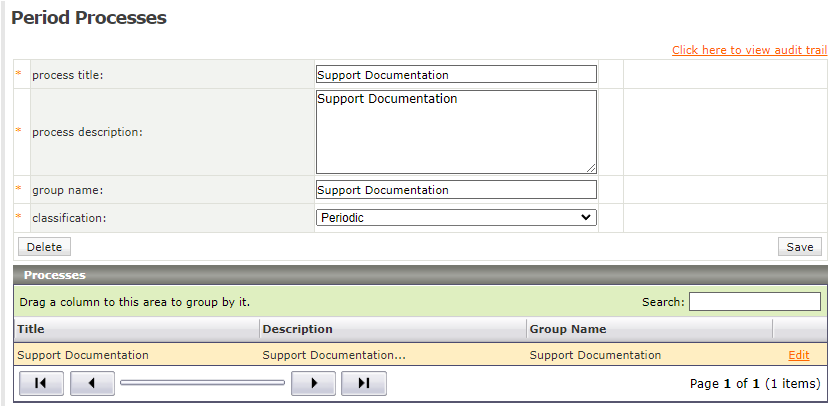The image size is (840, 407).
Task: Focus the group name field
Action: point(456,190)
